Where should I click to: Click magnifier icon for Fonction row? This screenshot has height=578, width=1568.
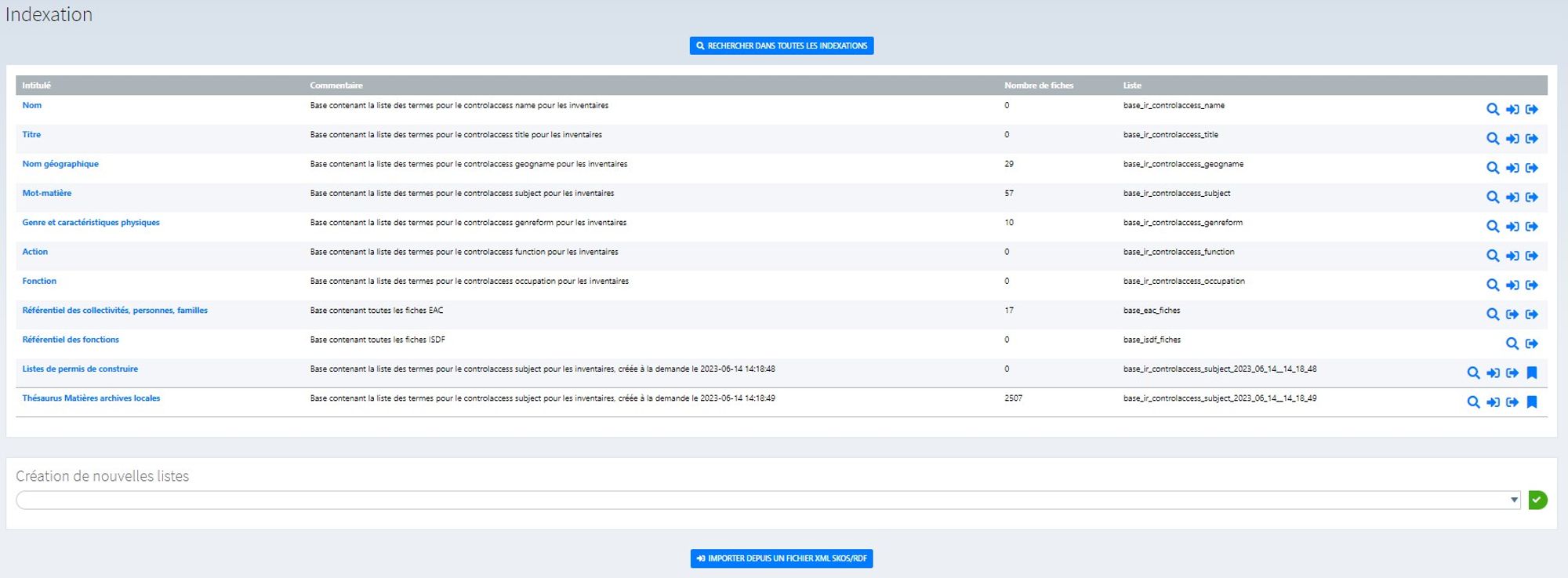pyautogui.click(x=1493, y=285)
